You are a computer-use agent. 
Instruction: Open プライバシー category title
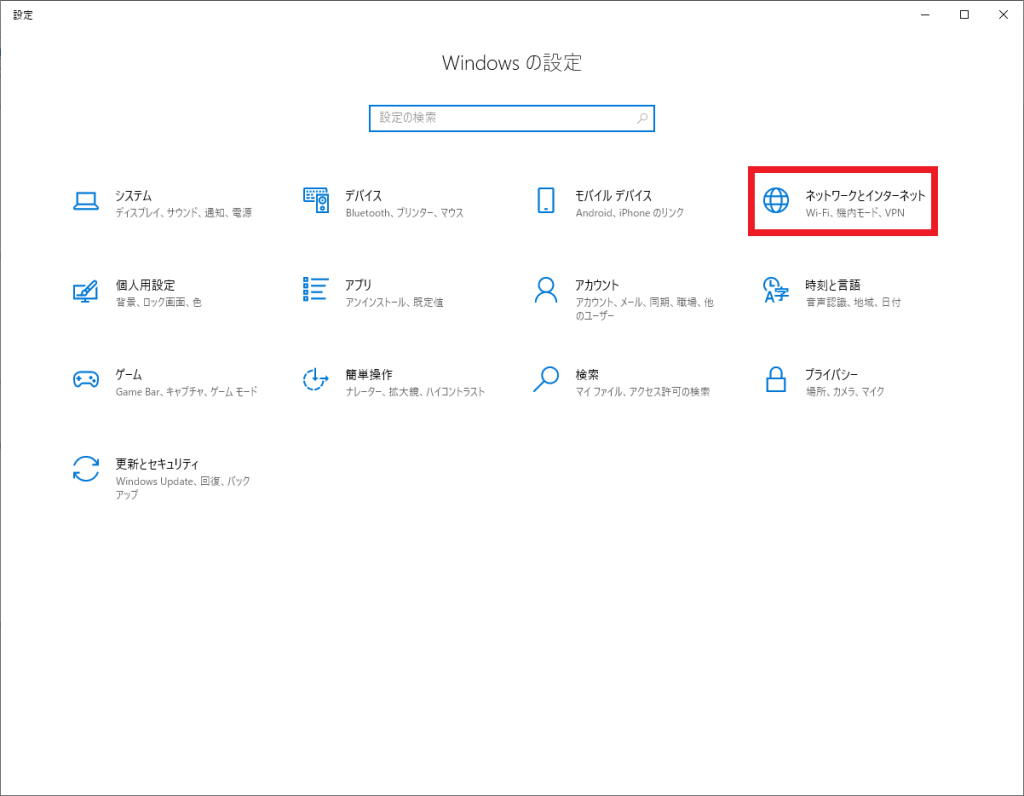(x=831, y=375)
